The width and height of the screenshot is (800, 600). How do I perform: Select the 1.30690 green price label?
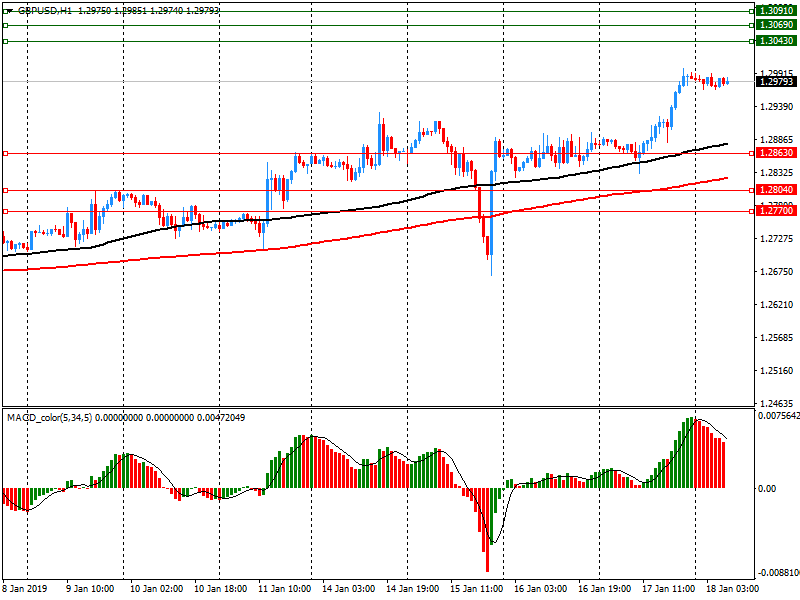[776, 24]
